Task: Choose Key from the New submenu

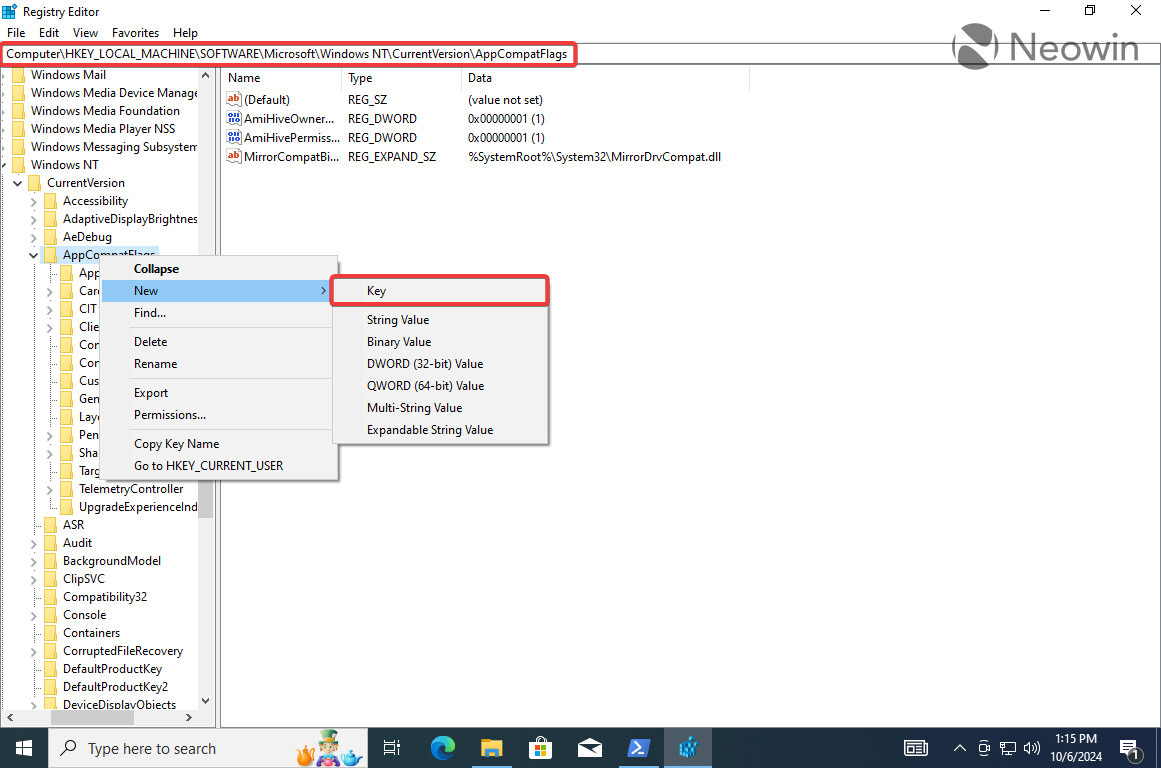Action: pos(440,291)
